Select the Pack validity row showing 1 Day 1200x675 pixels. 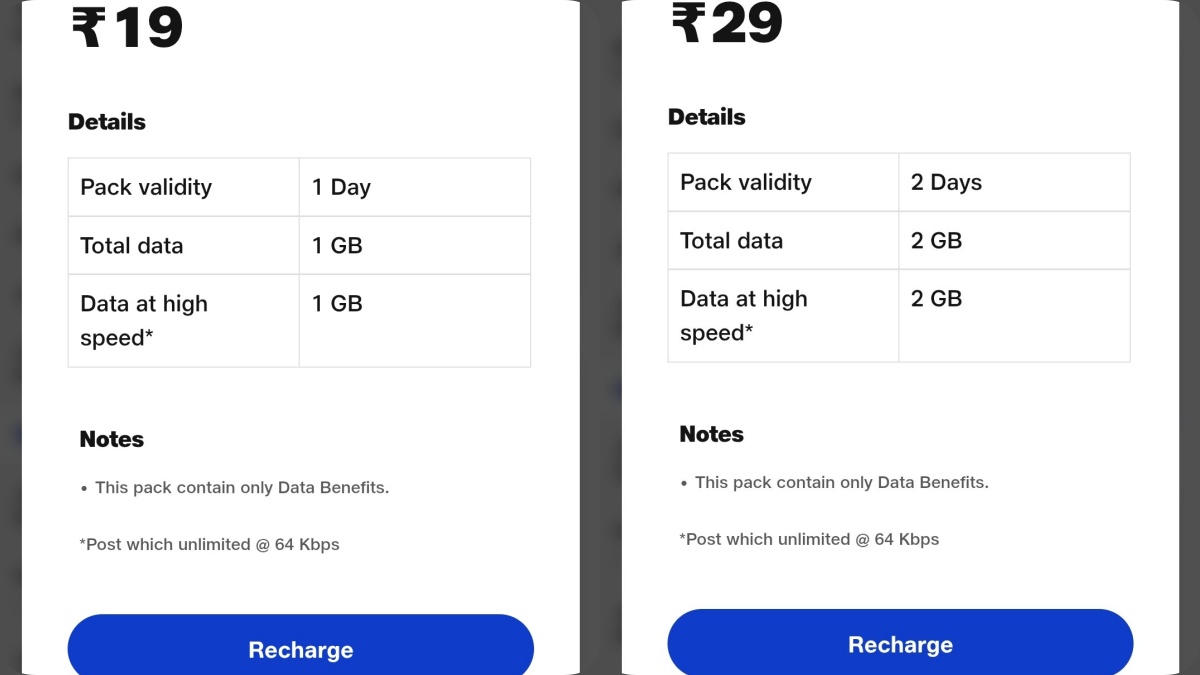click(x=298, y=186)
